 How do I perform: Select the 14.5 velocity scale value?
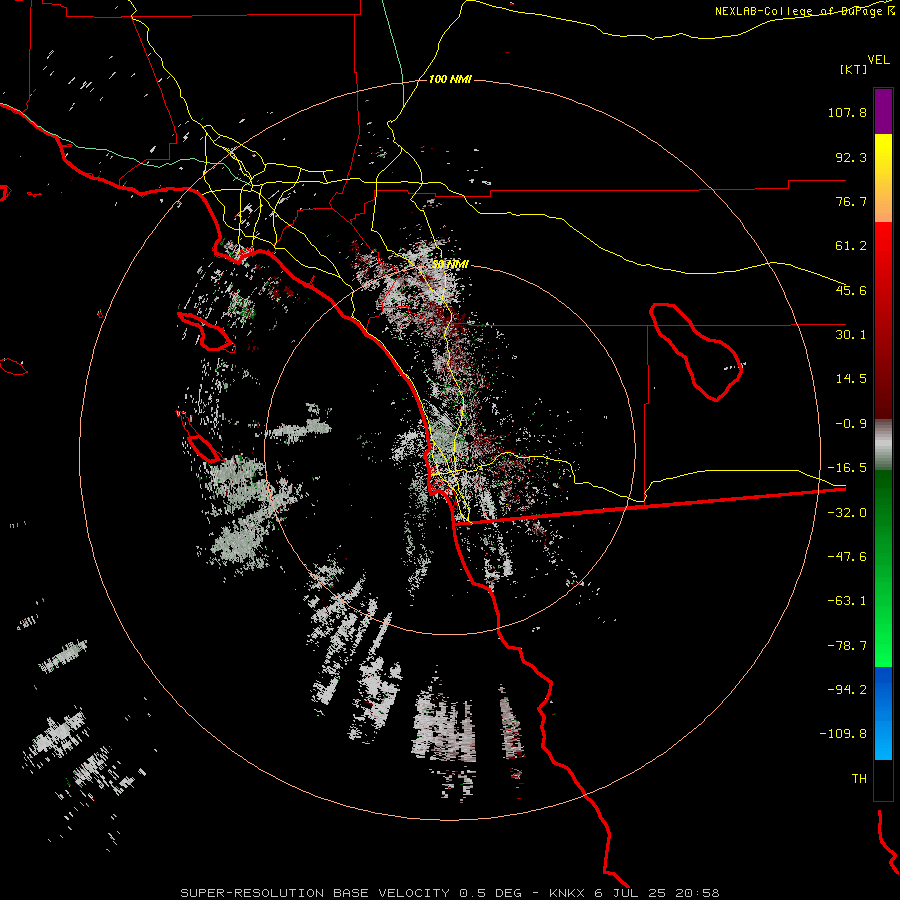point(851,379)
